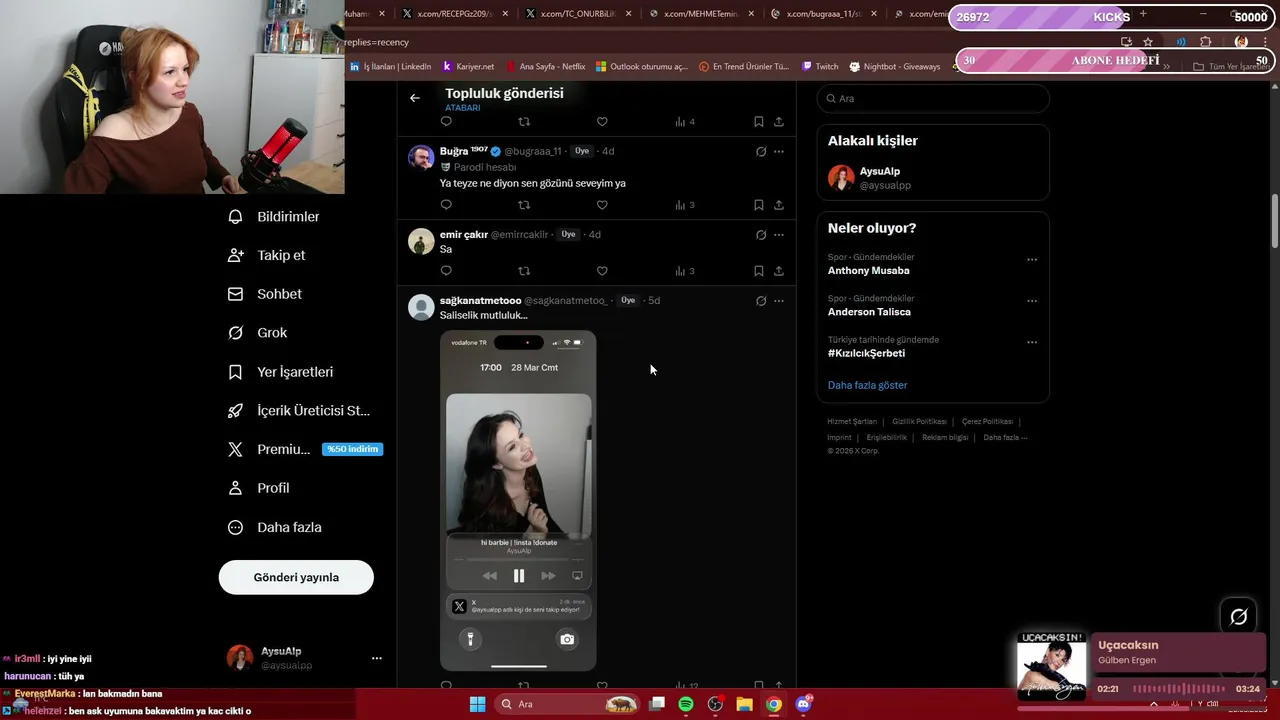Open more options on emir çakır's reply
Screen dimensions: 1280x720
point(779,235)
